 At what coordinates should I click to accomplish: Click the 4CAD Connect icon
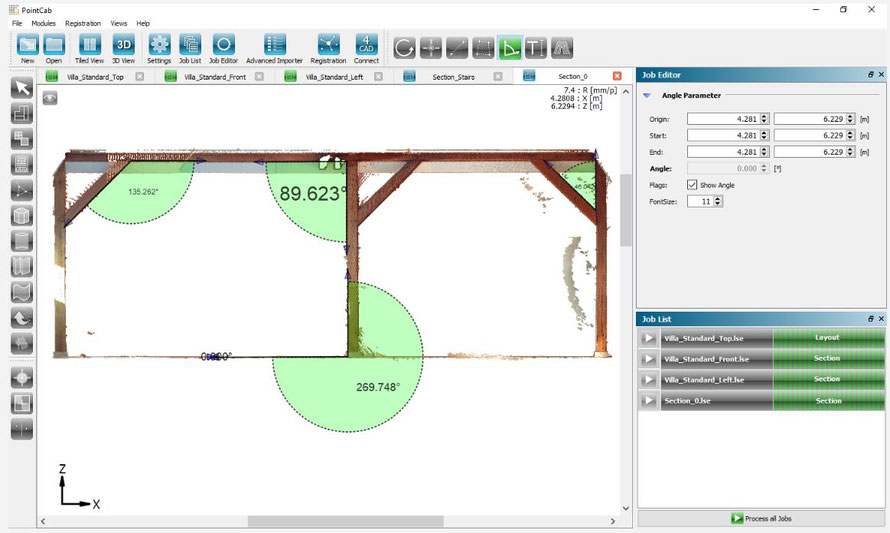tap(366, 45)
